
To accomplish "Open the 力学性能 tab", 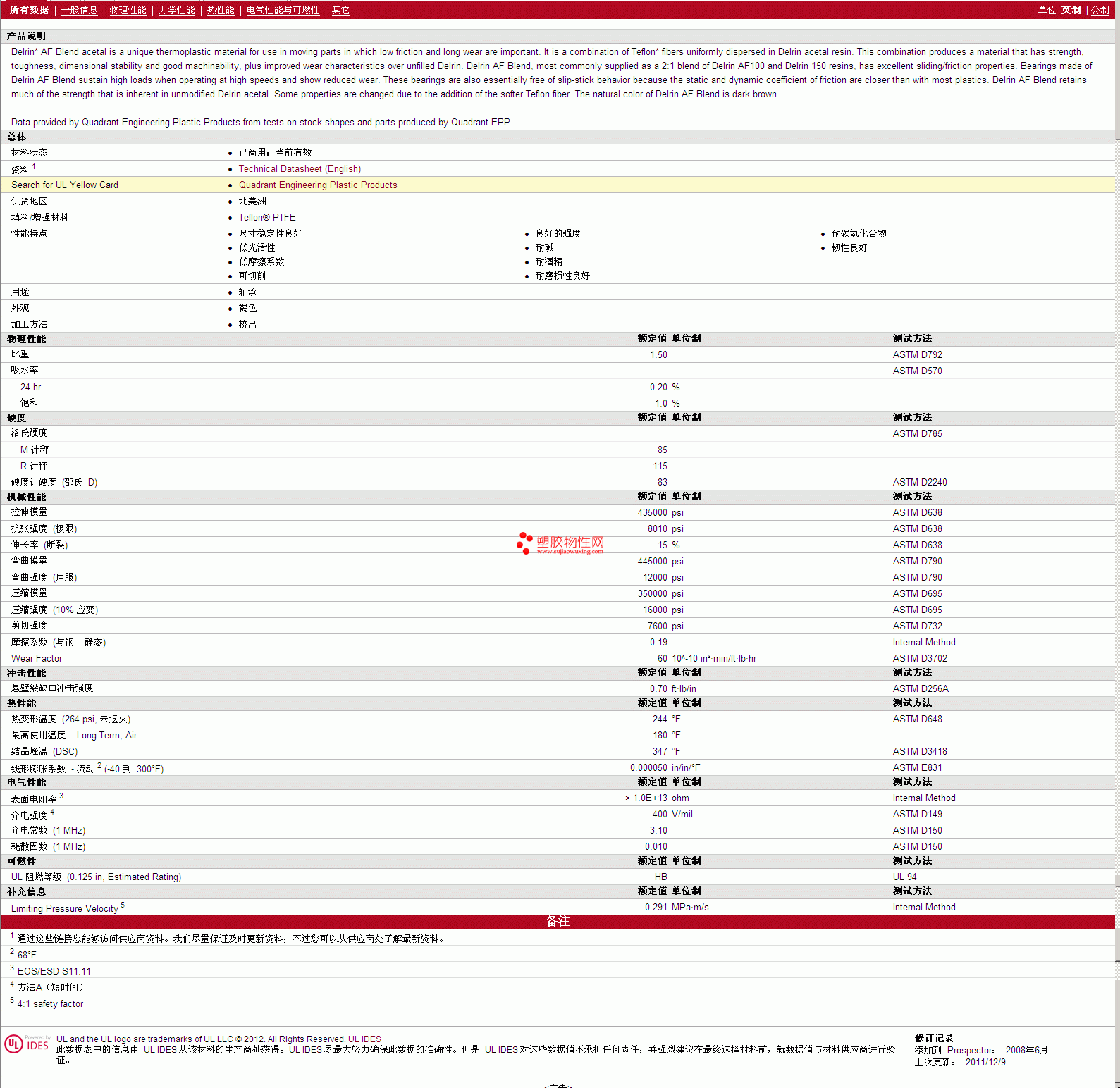I will click(177, 11).
